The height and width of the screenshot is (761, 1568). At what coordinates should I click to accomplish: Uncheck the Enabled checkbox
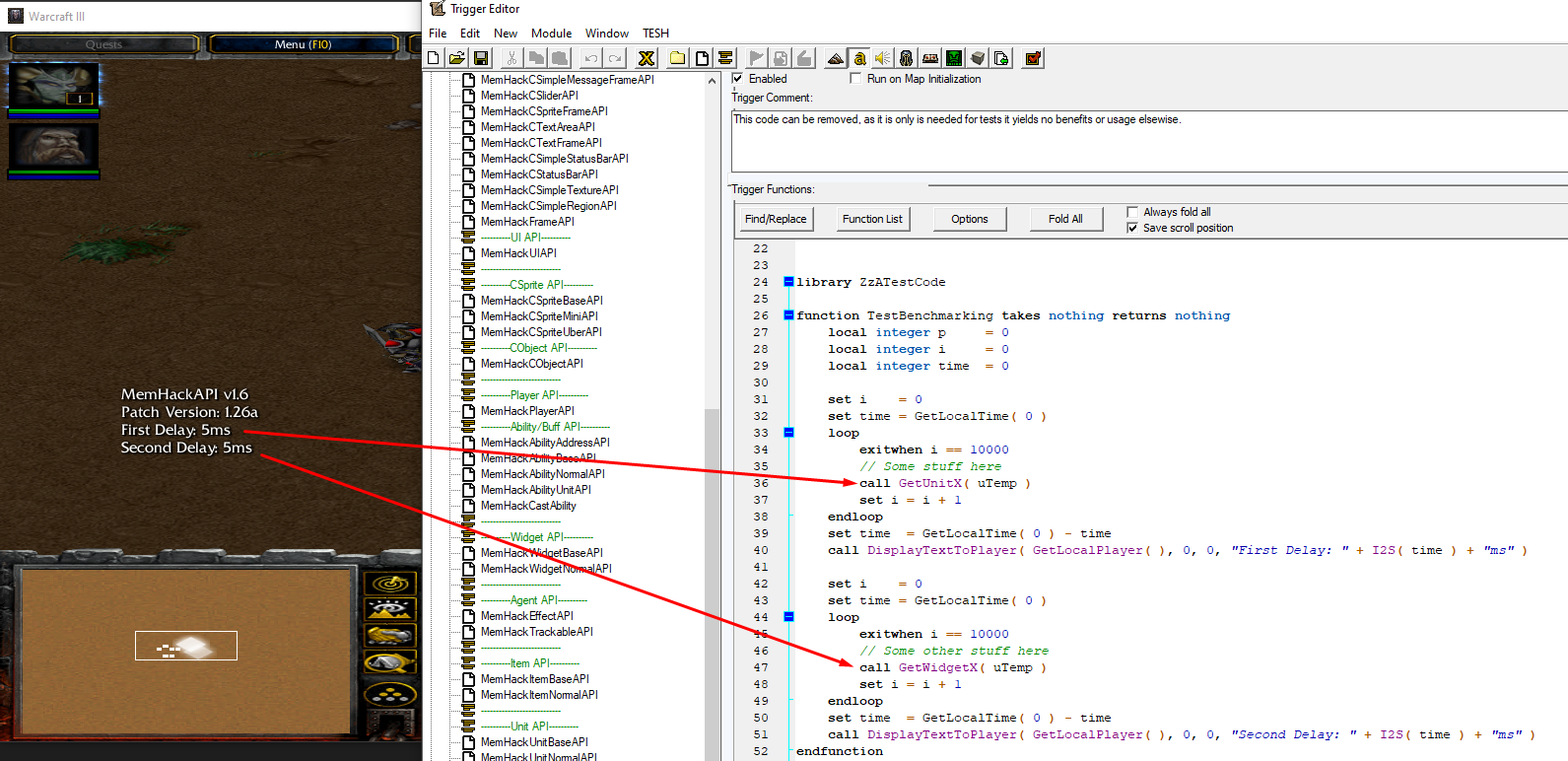738,79
